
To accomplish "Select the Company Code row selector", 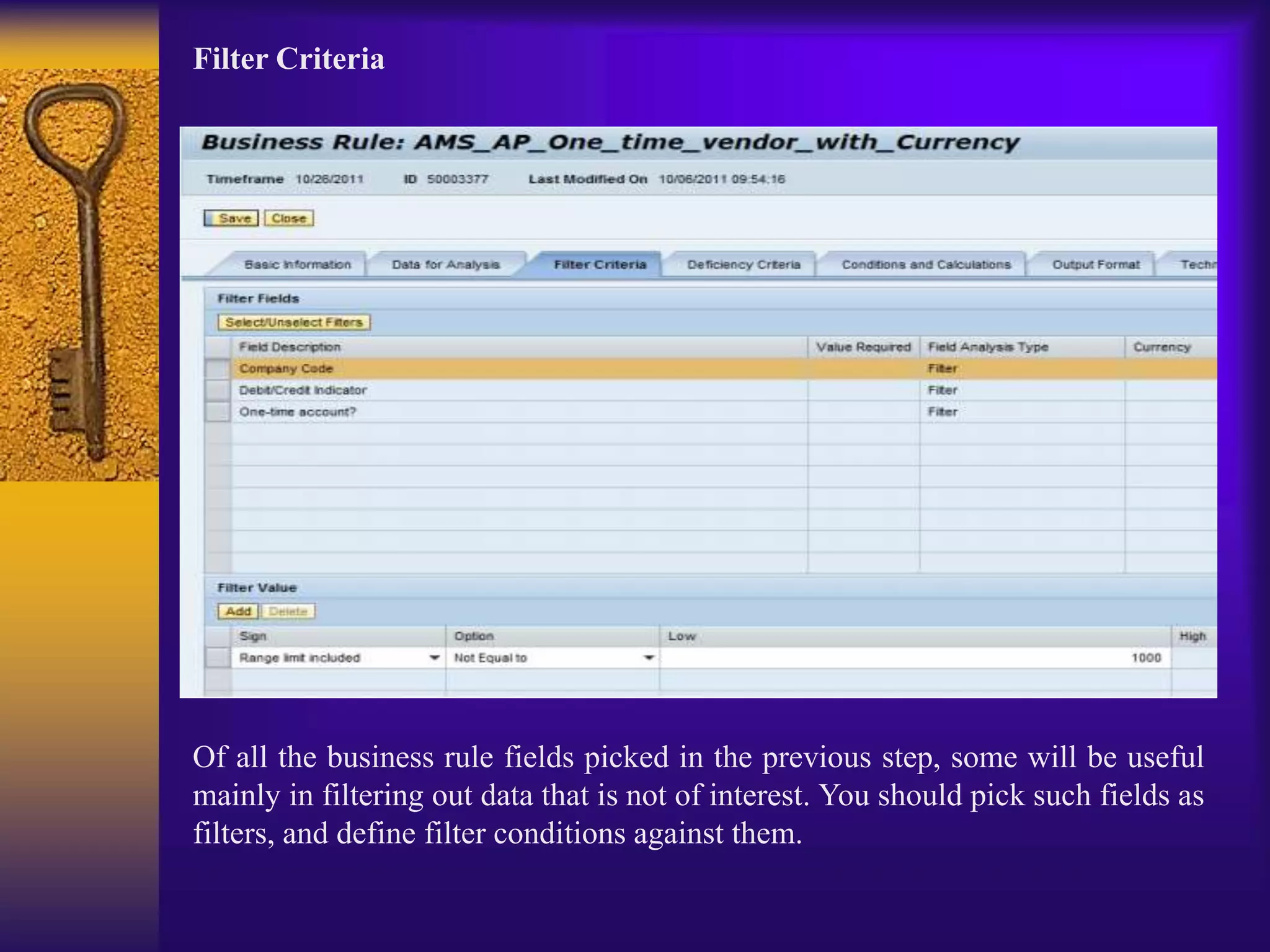I will [x=218, y=369].
